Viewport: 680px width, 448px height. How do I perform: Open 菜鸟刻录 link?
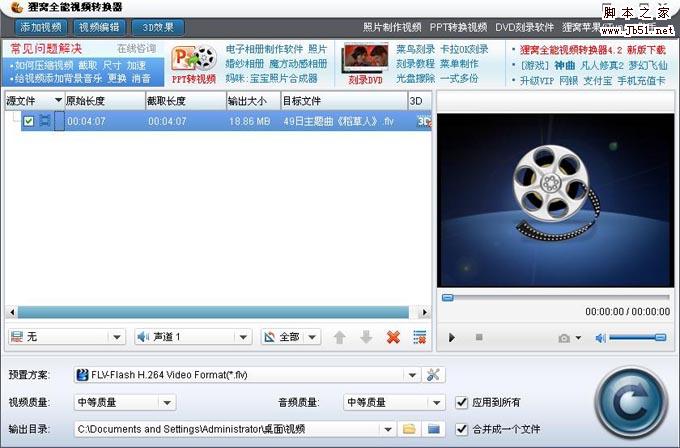tap(415, 49)
